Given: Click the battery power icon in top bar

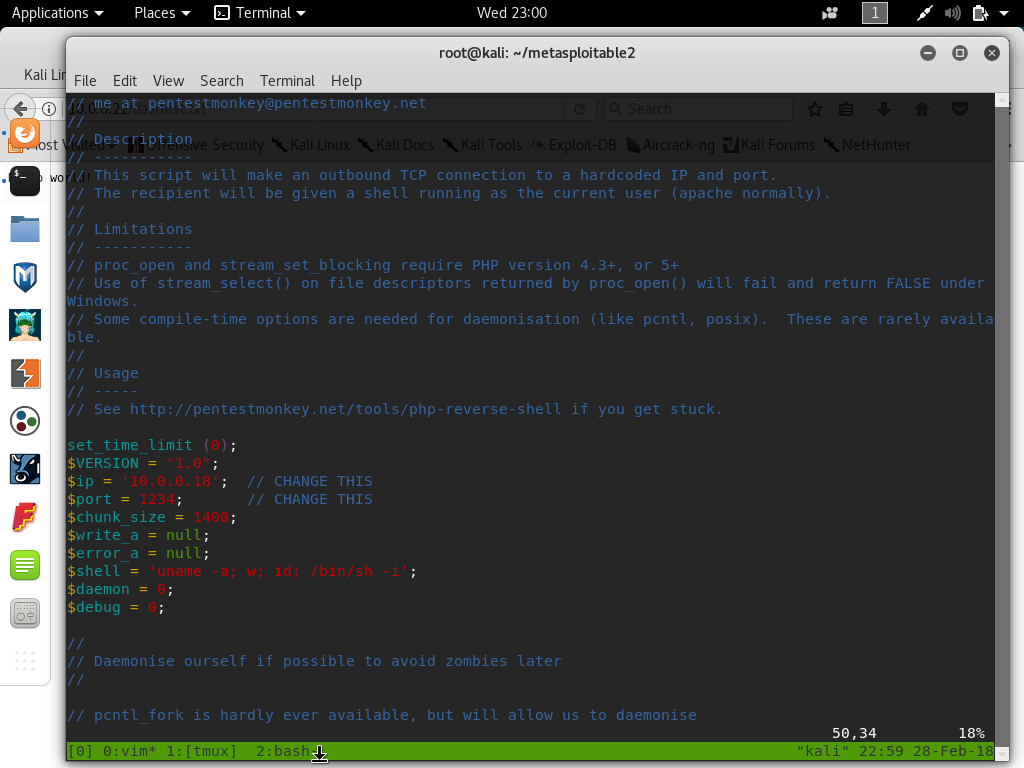Looking at the screenshot, I should point(980,13).
